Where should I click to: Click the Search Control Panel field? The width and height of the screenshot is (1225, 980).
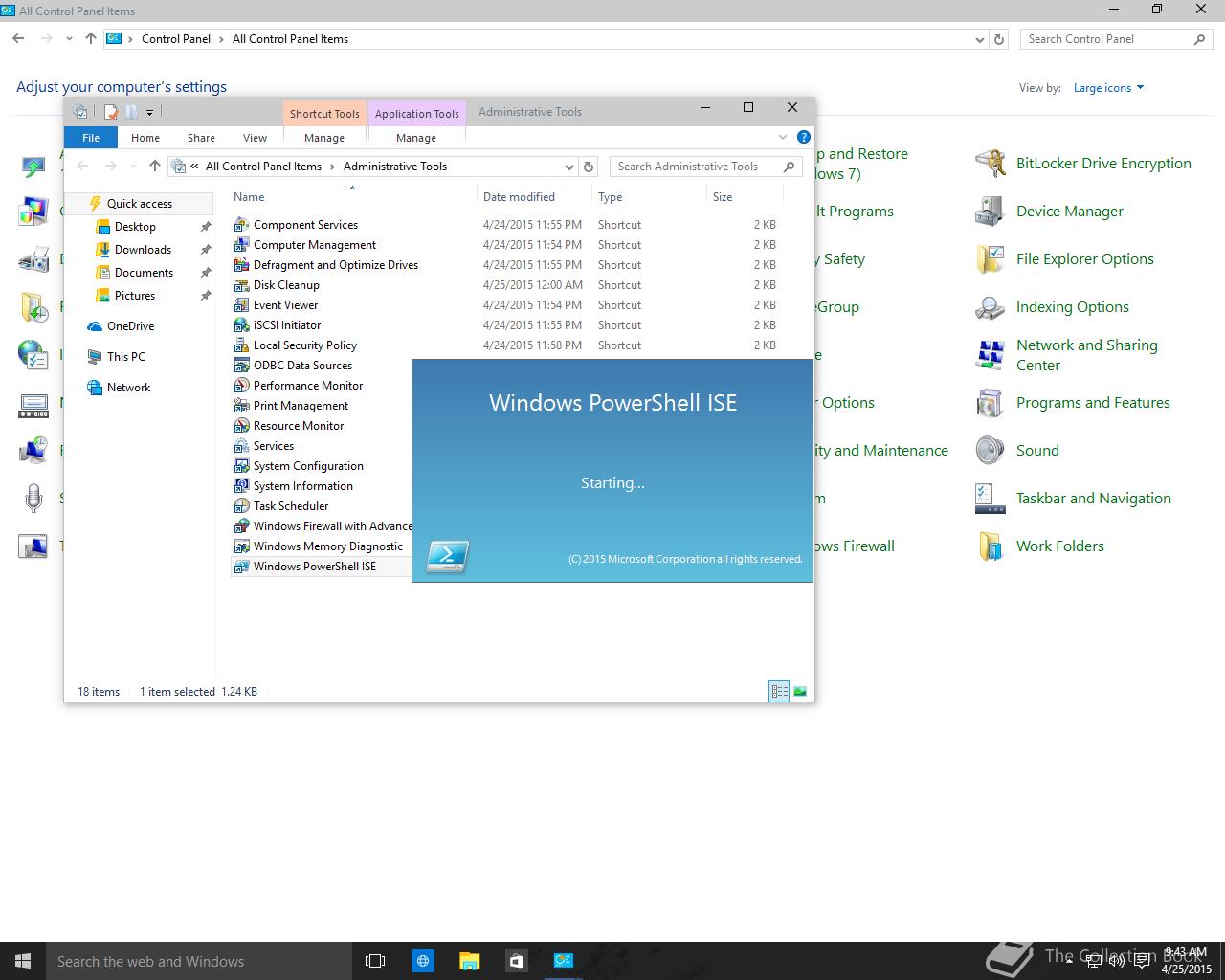click(1116, 39)
